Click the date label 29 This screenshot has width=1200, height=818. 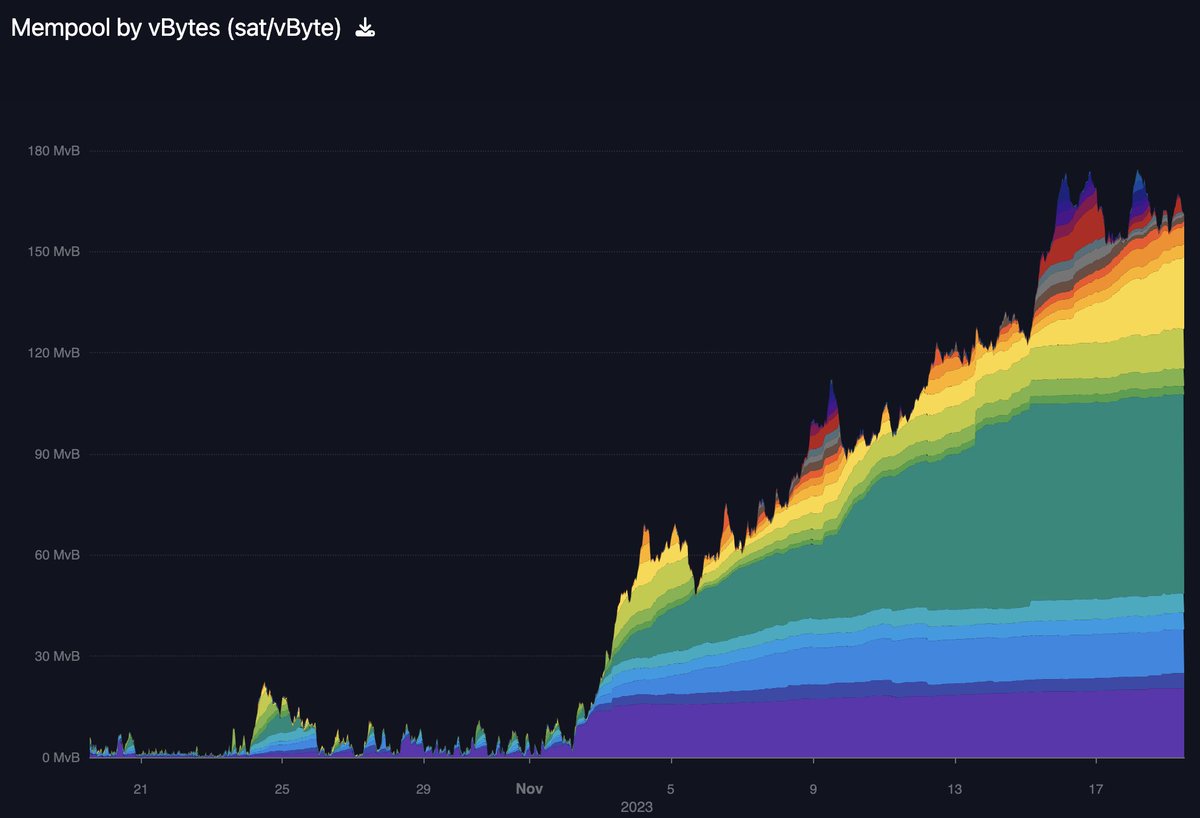click(x=423, y=789)
